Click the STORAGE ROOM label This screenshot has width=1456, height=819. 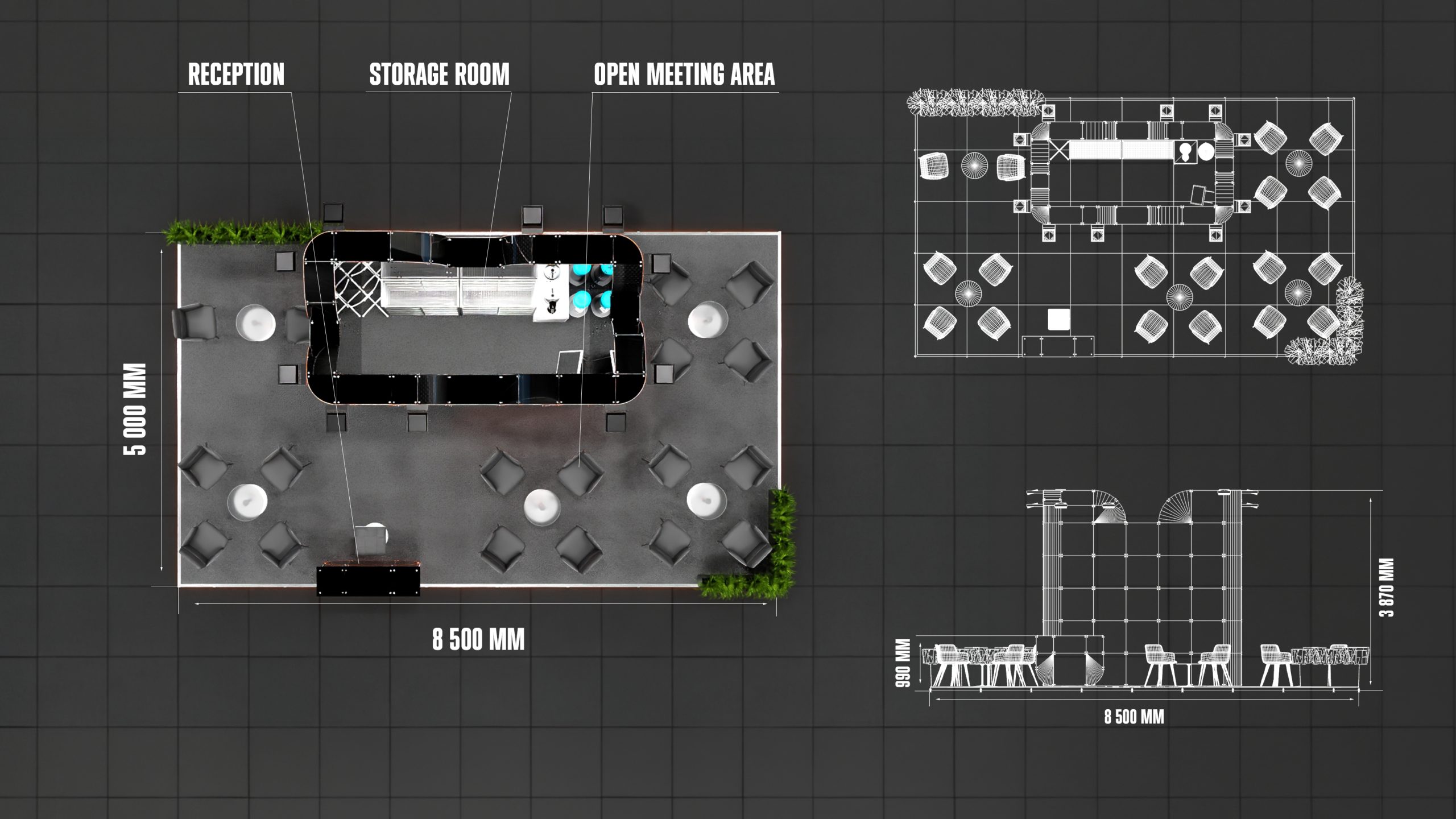pos(439,75)
